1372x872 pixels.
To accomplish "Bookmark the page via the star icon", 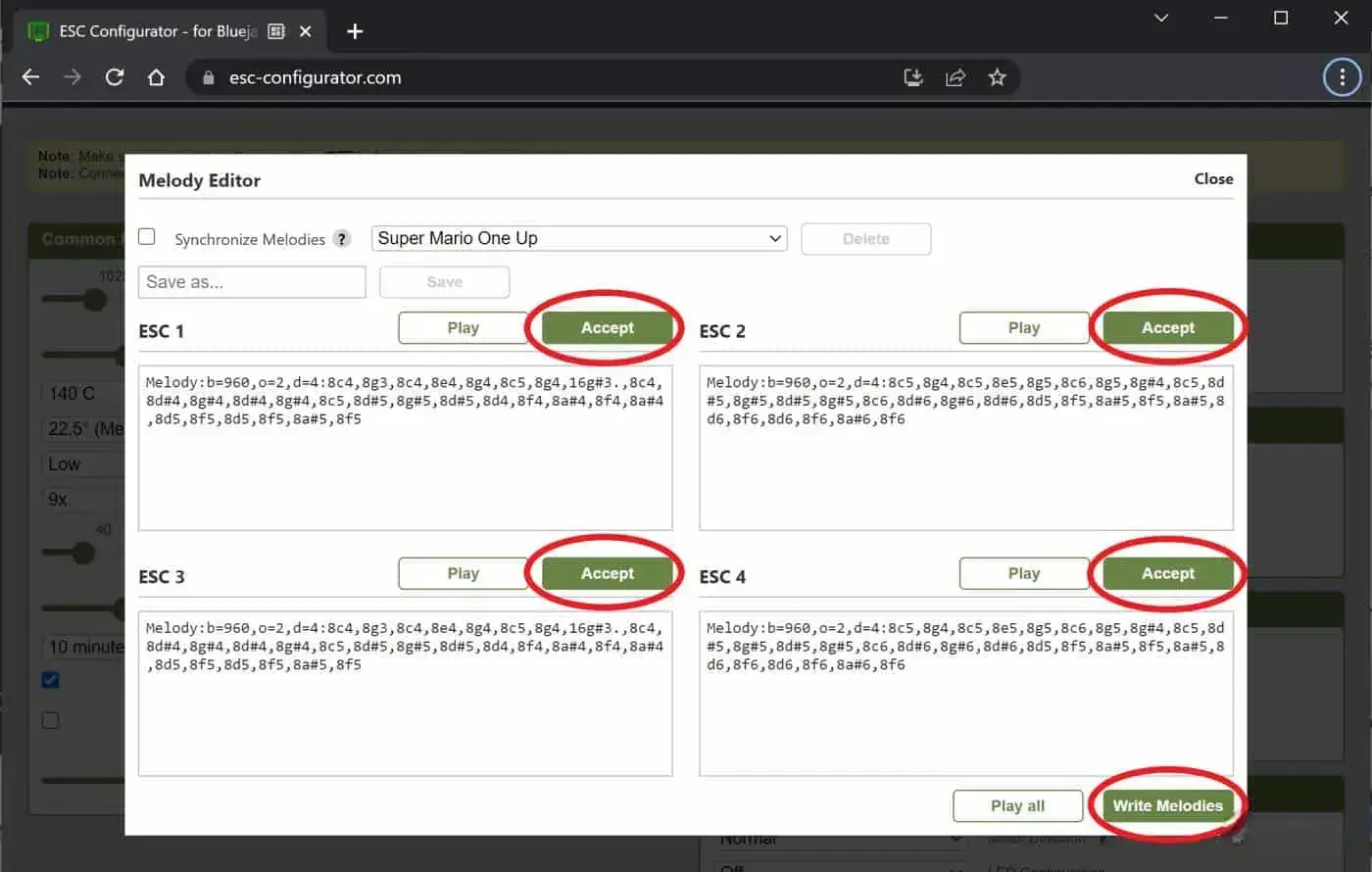I will [998, 76].
